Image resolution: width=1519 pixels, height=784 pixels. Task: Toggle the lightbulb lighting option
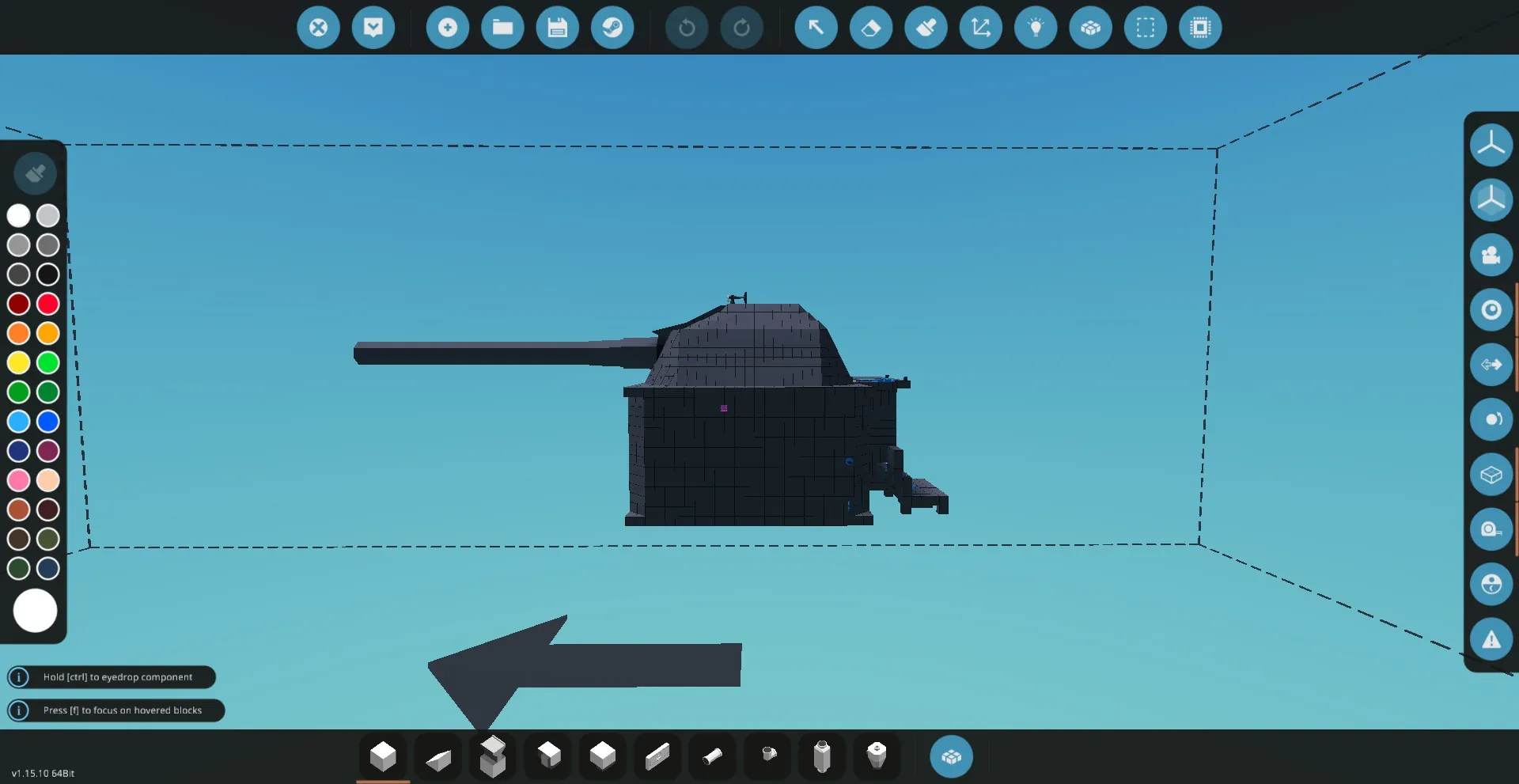point(1036,28)
